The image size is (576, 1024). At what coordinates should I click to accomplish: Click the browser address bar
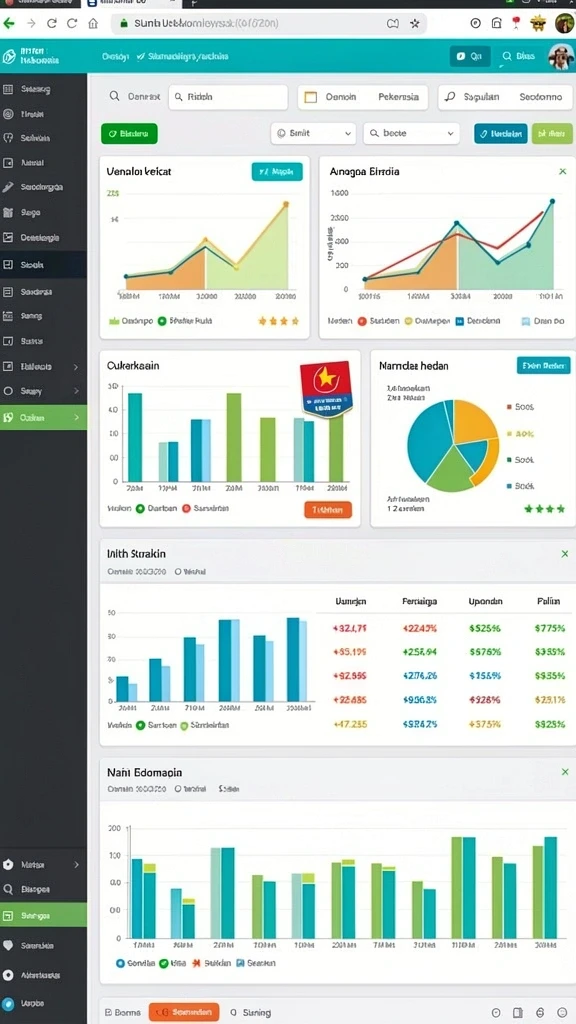269,24
